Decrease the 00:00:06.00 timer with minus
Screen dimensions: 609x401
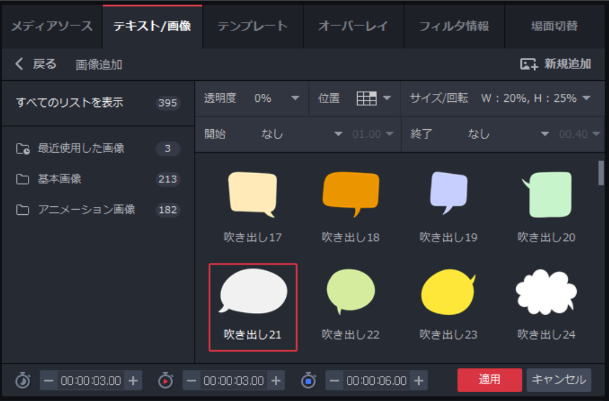334,381
